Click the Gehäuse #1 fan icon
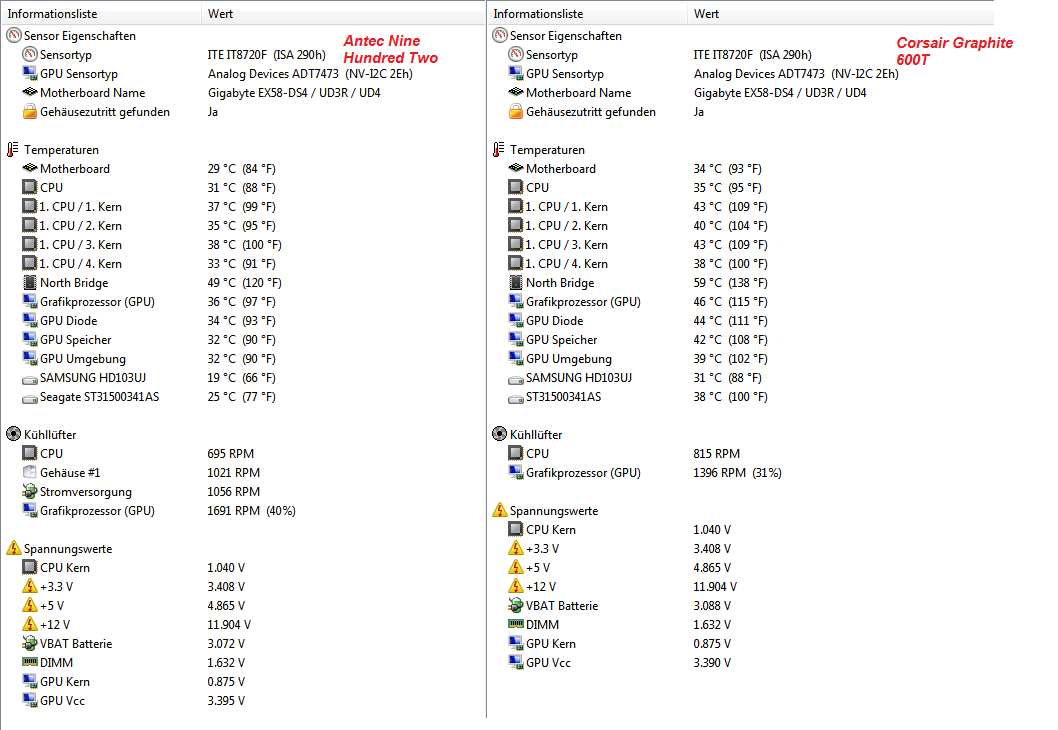Screen dimensions: 1058x730 [30, 472]
